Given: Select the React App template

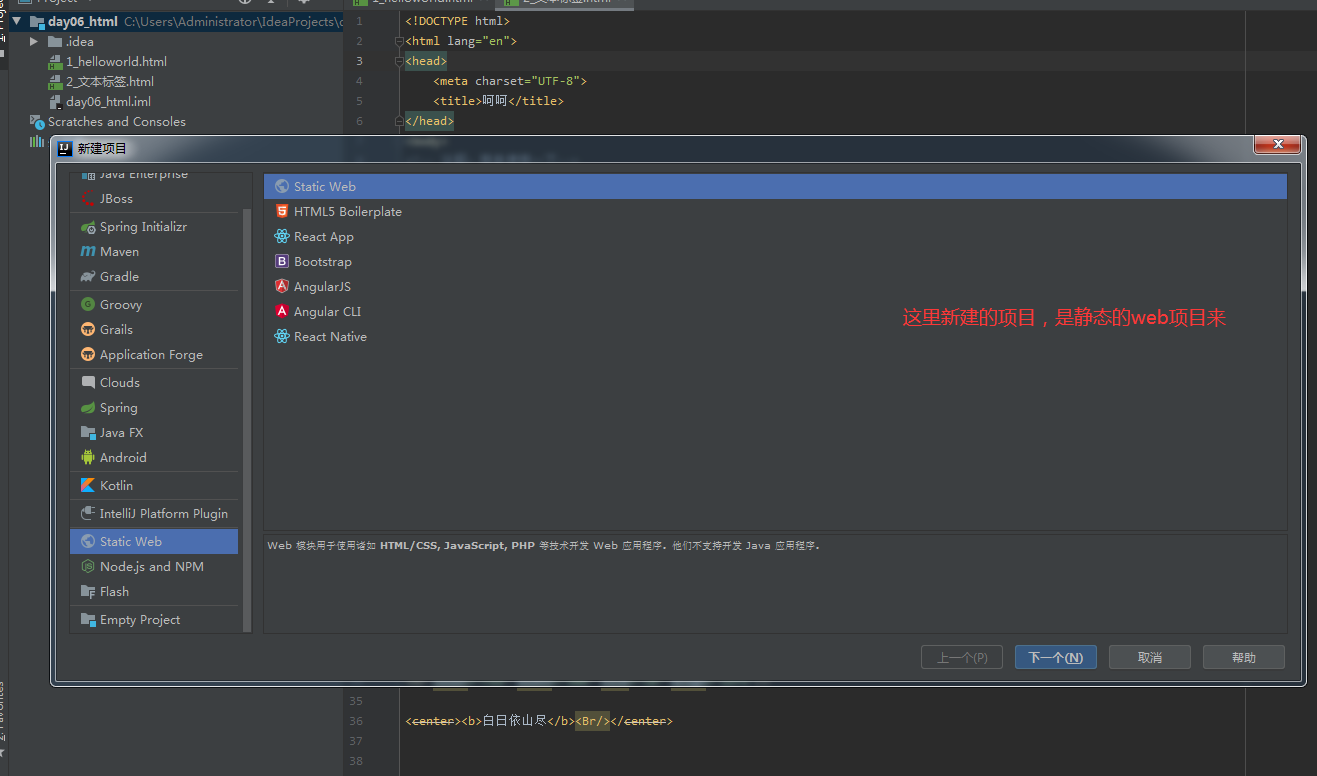Looking at the screenshot, I should (775, 237).
